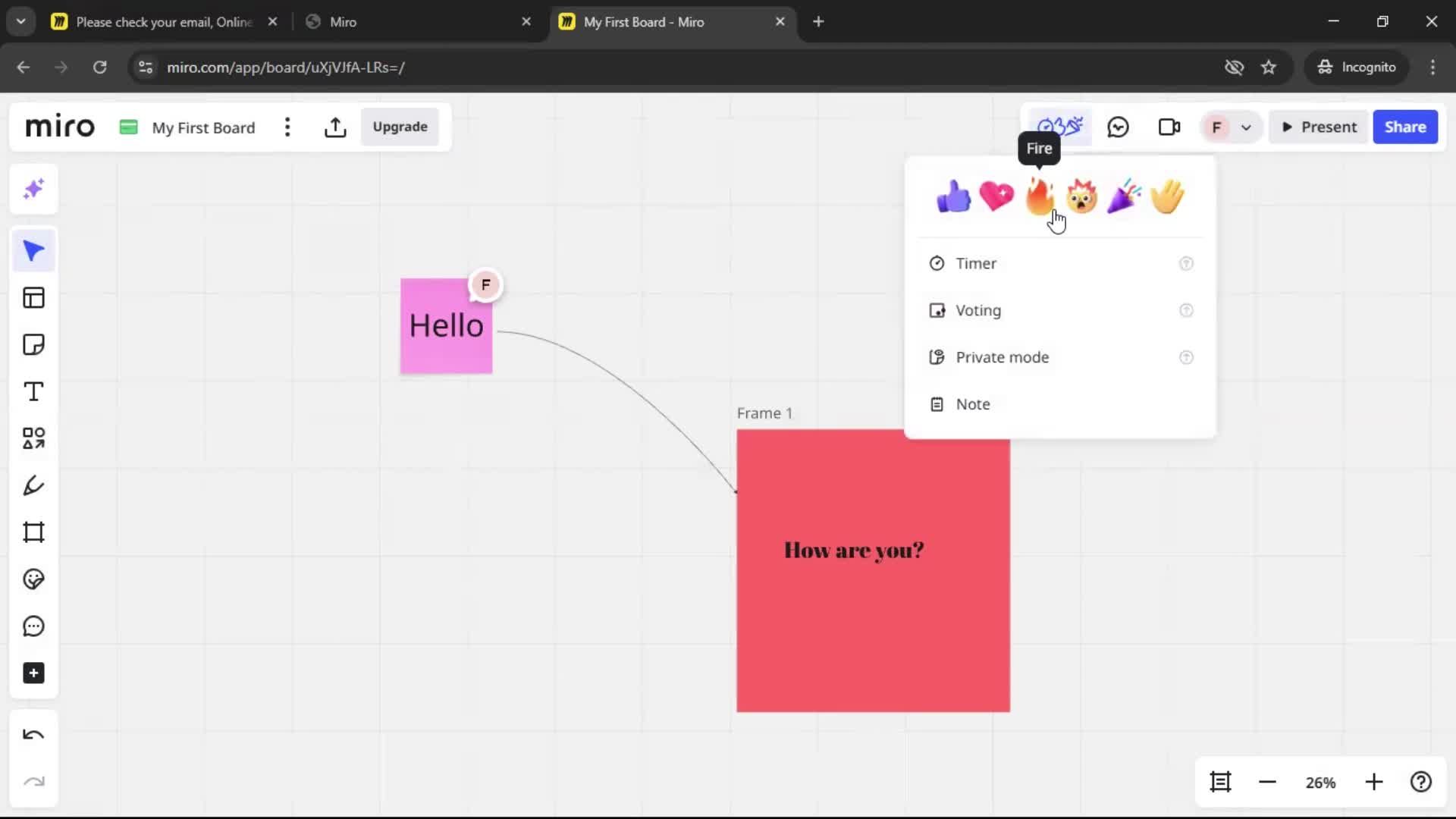Select the cursor Select tool
Image resolution: width=1456 pixels, height=819 pixels.
coord(33,251)
